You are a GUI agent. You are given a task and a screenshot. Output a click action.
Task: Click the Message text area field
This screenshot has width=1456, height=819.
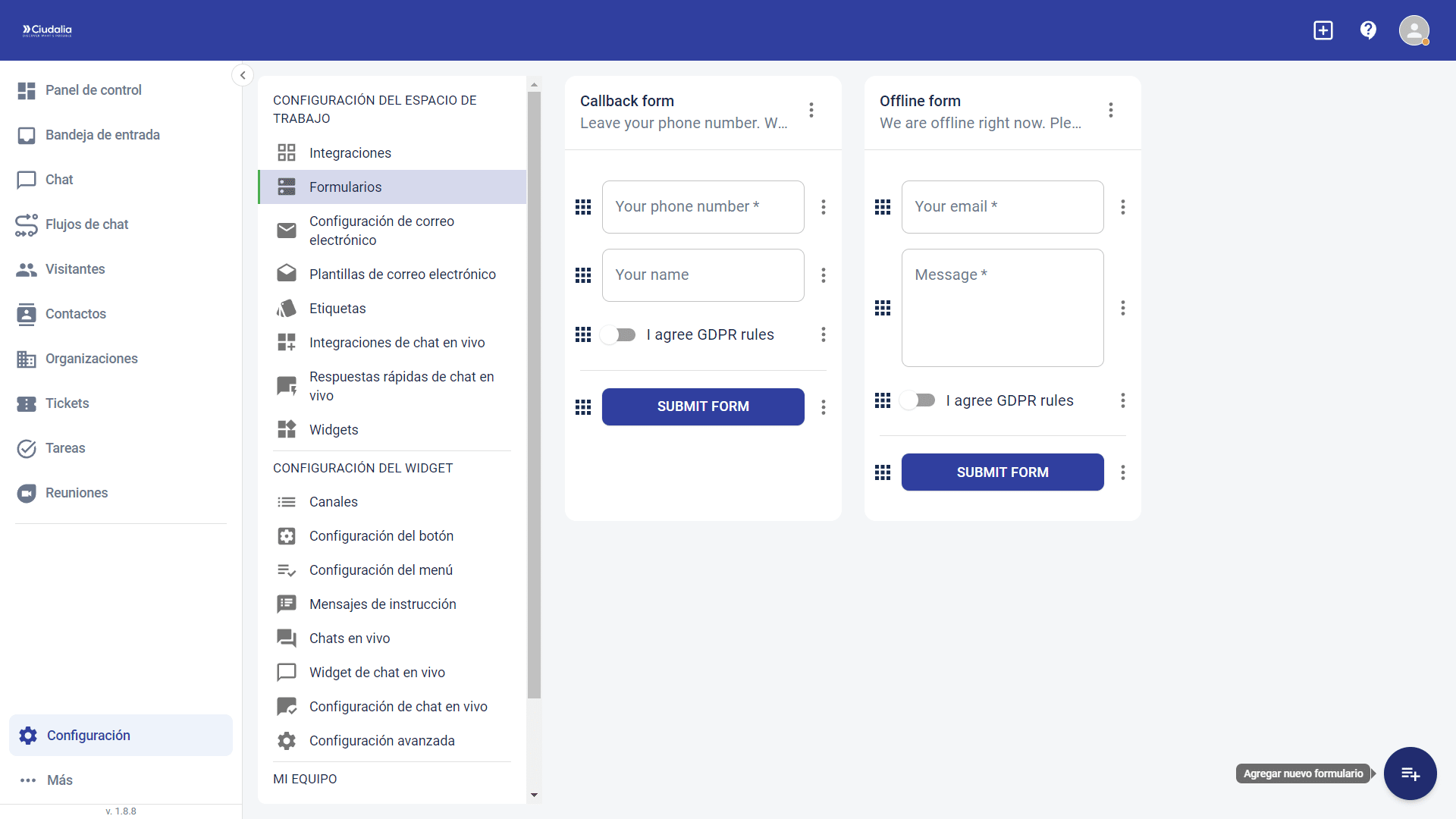click(1003, 308)
